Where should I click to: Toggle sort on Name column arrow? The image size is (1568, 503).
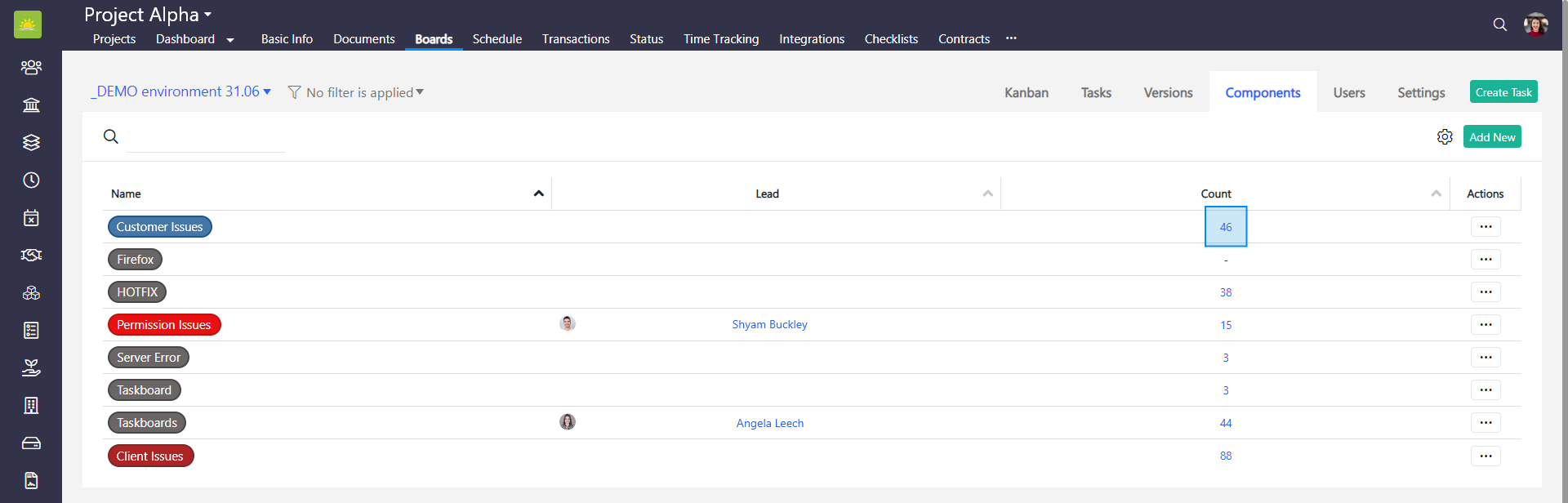(538, 194)
